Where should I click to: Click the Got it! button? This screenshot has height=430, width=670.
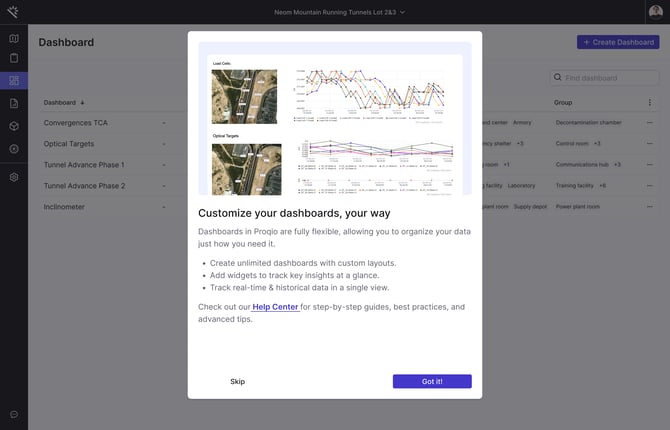click(x=432, y=381)
